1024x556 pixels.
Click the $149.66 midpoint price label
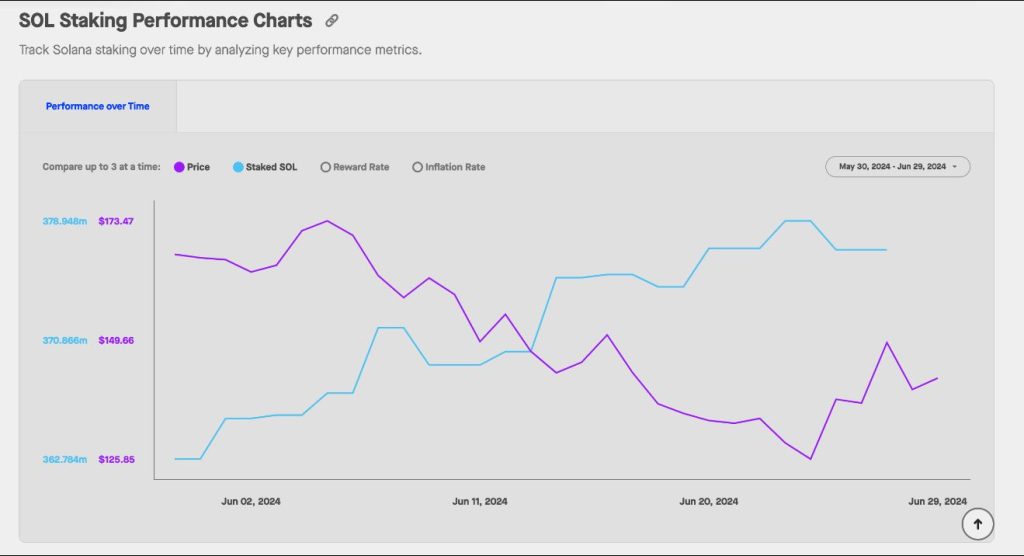tap(116, 340)
